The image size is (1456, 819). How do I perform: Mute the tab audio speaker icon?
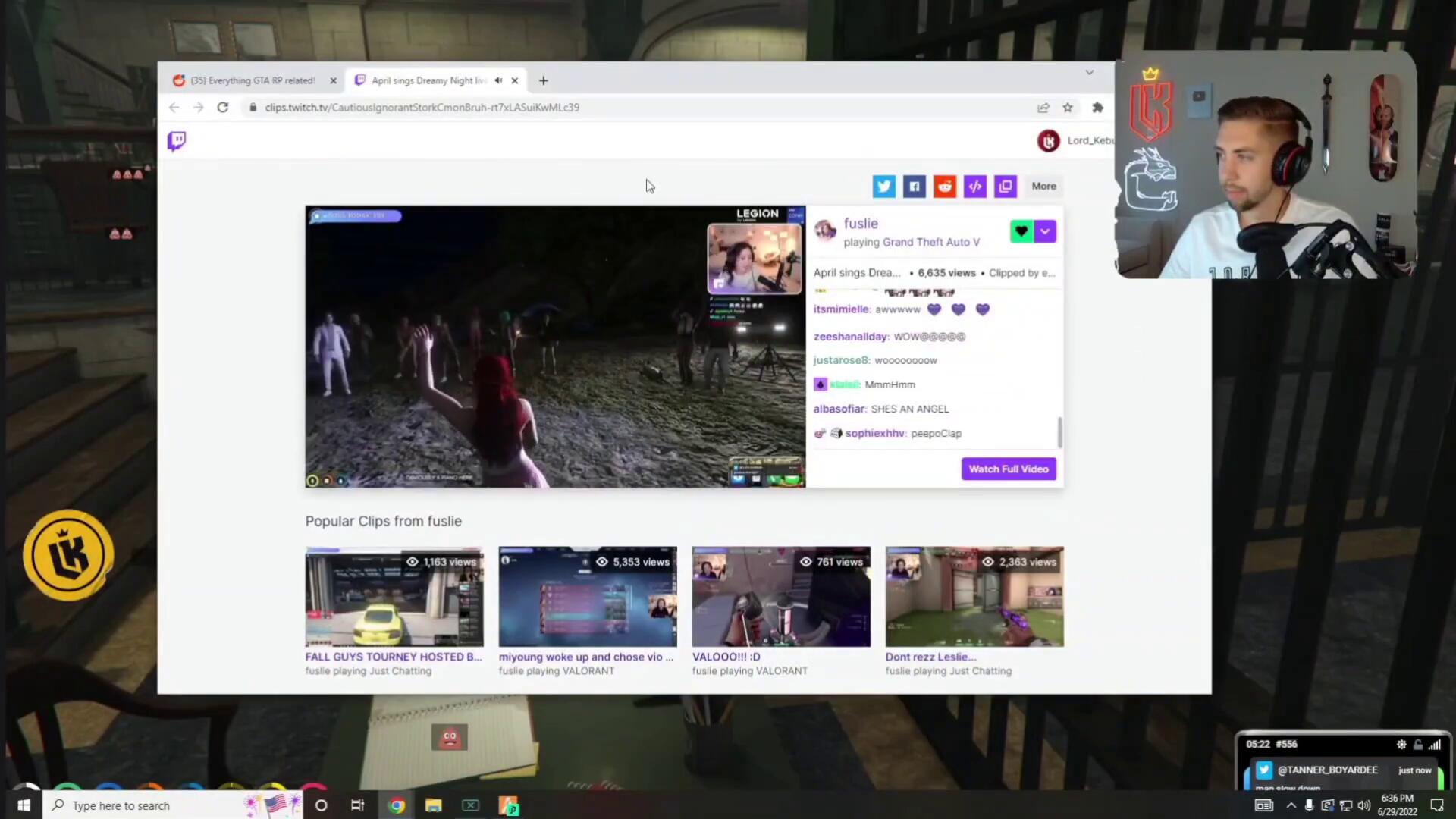point(498,80)
